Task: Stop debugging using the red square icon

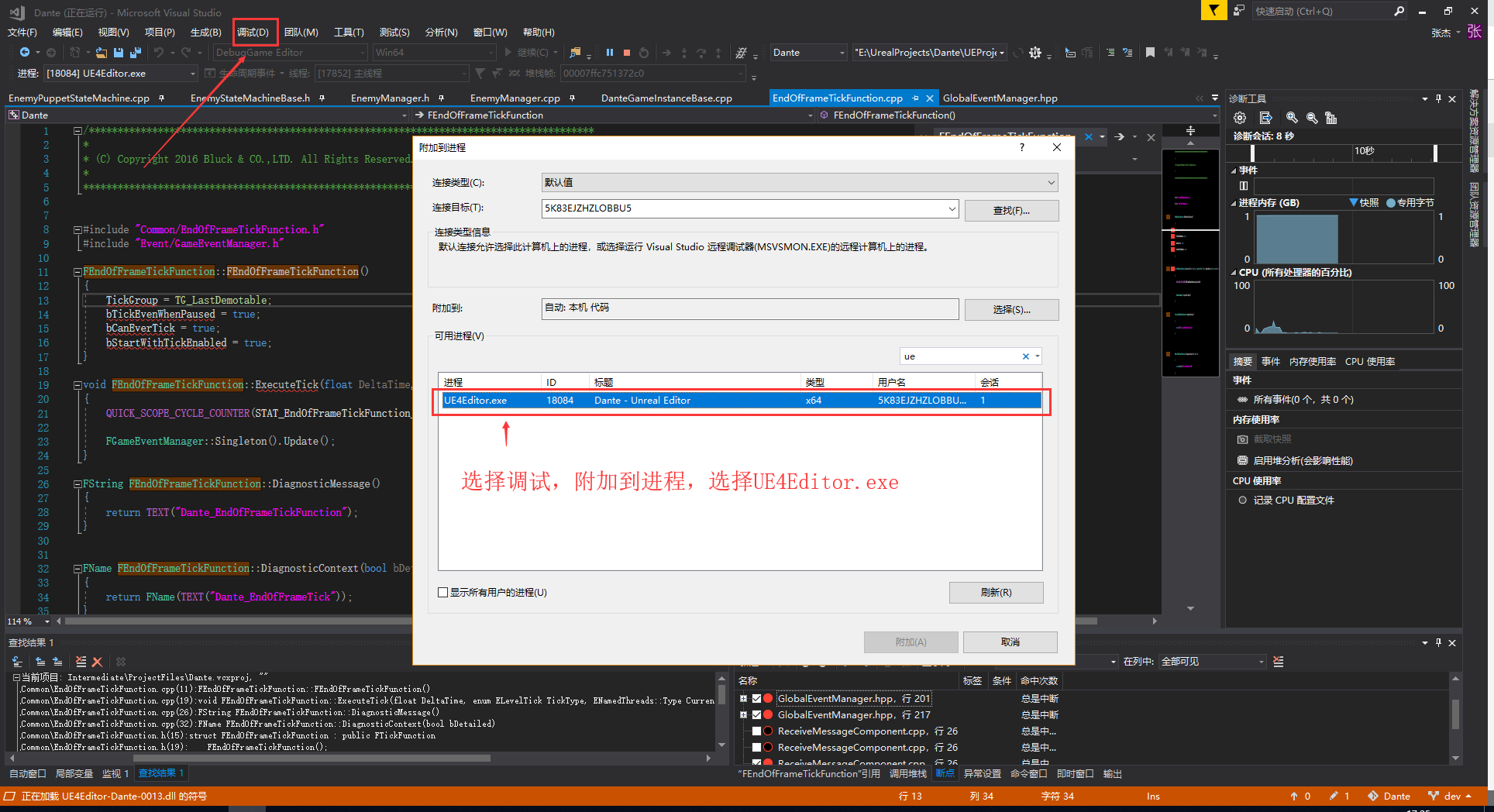Action: [628, 52]
